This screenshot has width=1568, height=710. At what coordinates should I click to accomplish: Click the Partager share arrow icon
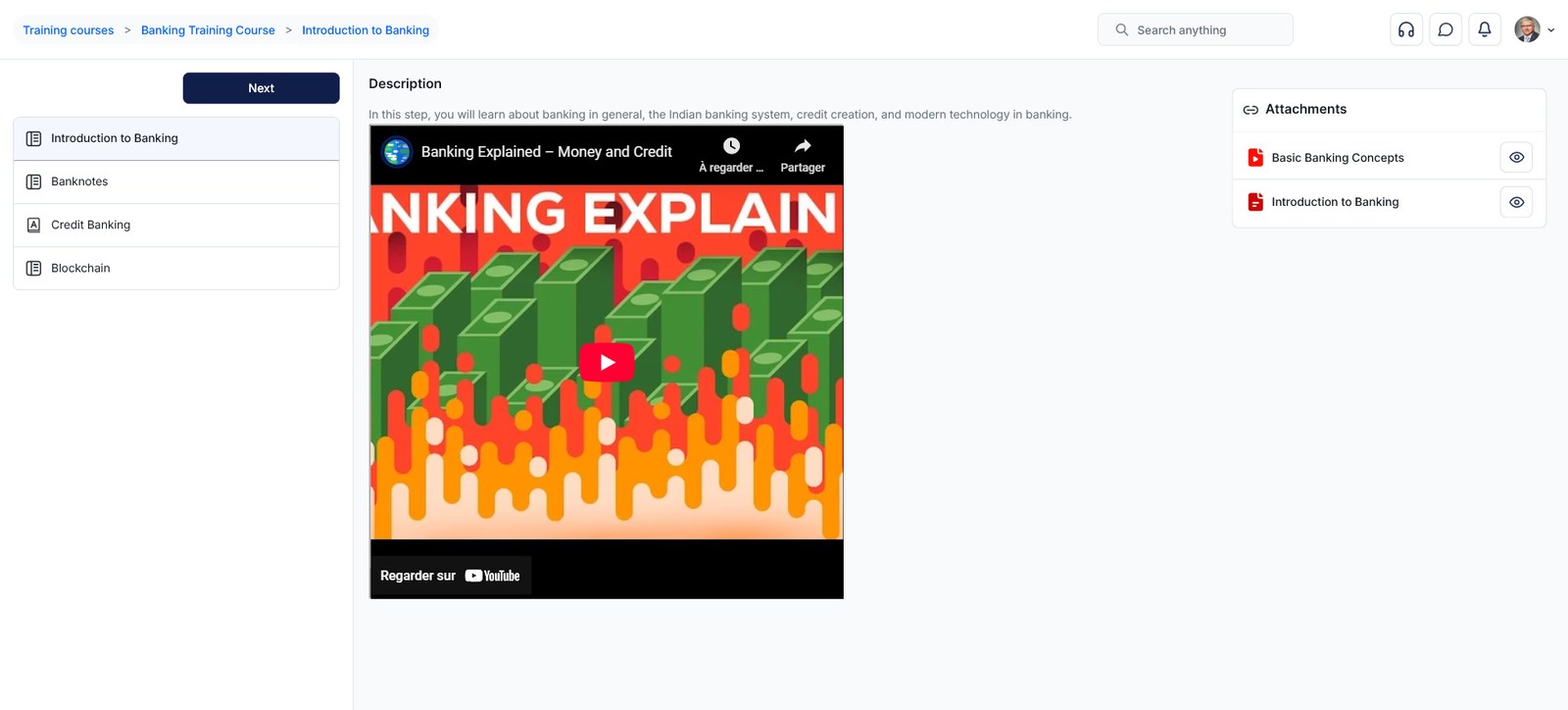tap(802, 146)
